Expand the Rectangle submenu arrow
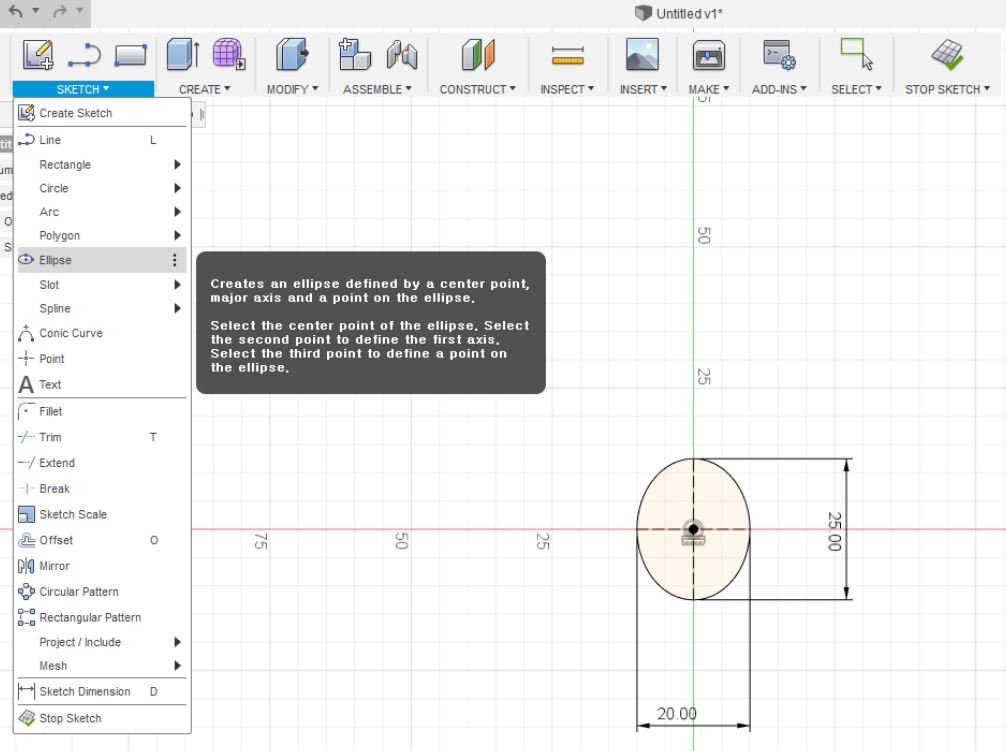 (x=177, y=165)
